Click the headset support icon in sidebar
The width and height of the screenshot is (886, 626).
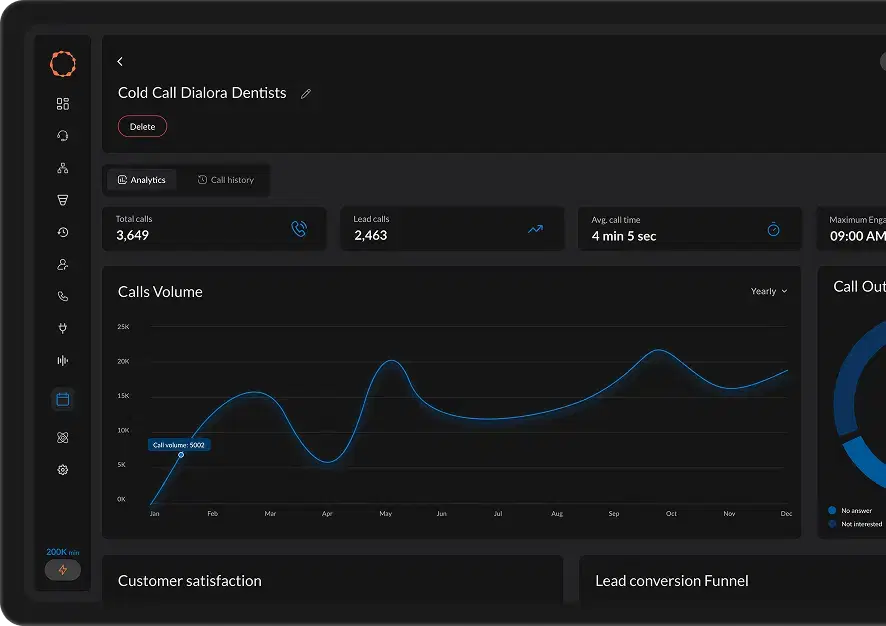coord(63,136)
